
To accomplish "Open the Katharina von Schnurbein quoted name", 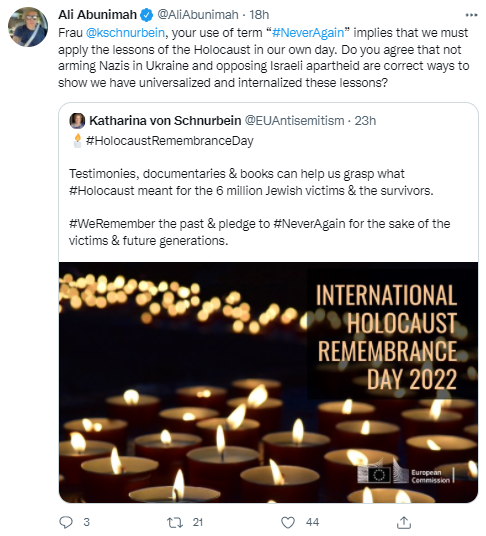I will 165,121.
